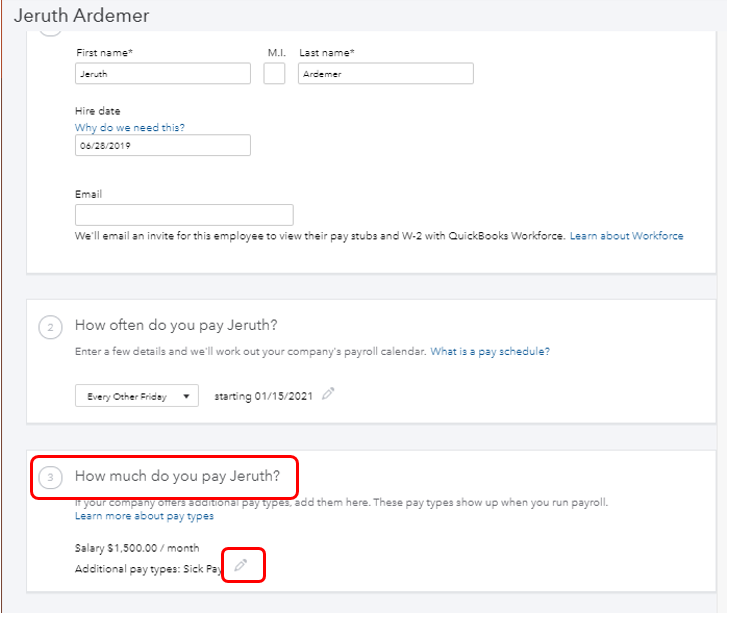The height and width of the screenshot is (617, 729).
Task: Open the Every Other Friday dropdown
Action: [137, 396]
